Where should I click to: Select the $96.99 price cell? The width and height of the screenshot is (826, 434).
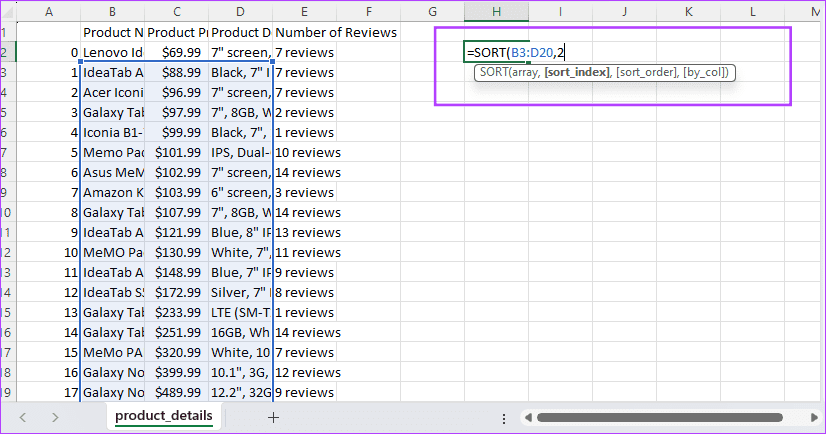coord(177,92)
